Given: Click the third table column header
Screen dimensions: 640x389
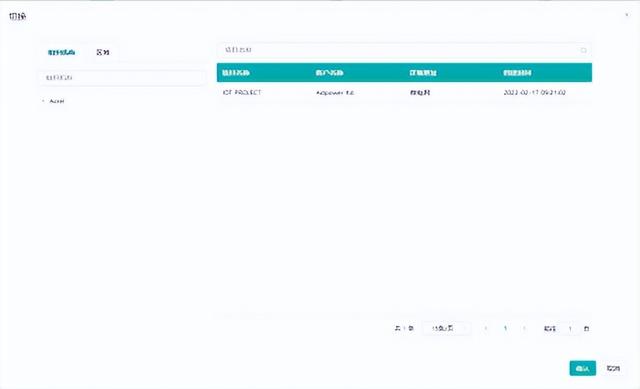Looking at the screenshot, I should pos(423,73).
